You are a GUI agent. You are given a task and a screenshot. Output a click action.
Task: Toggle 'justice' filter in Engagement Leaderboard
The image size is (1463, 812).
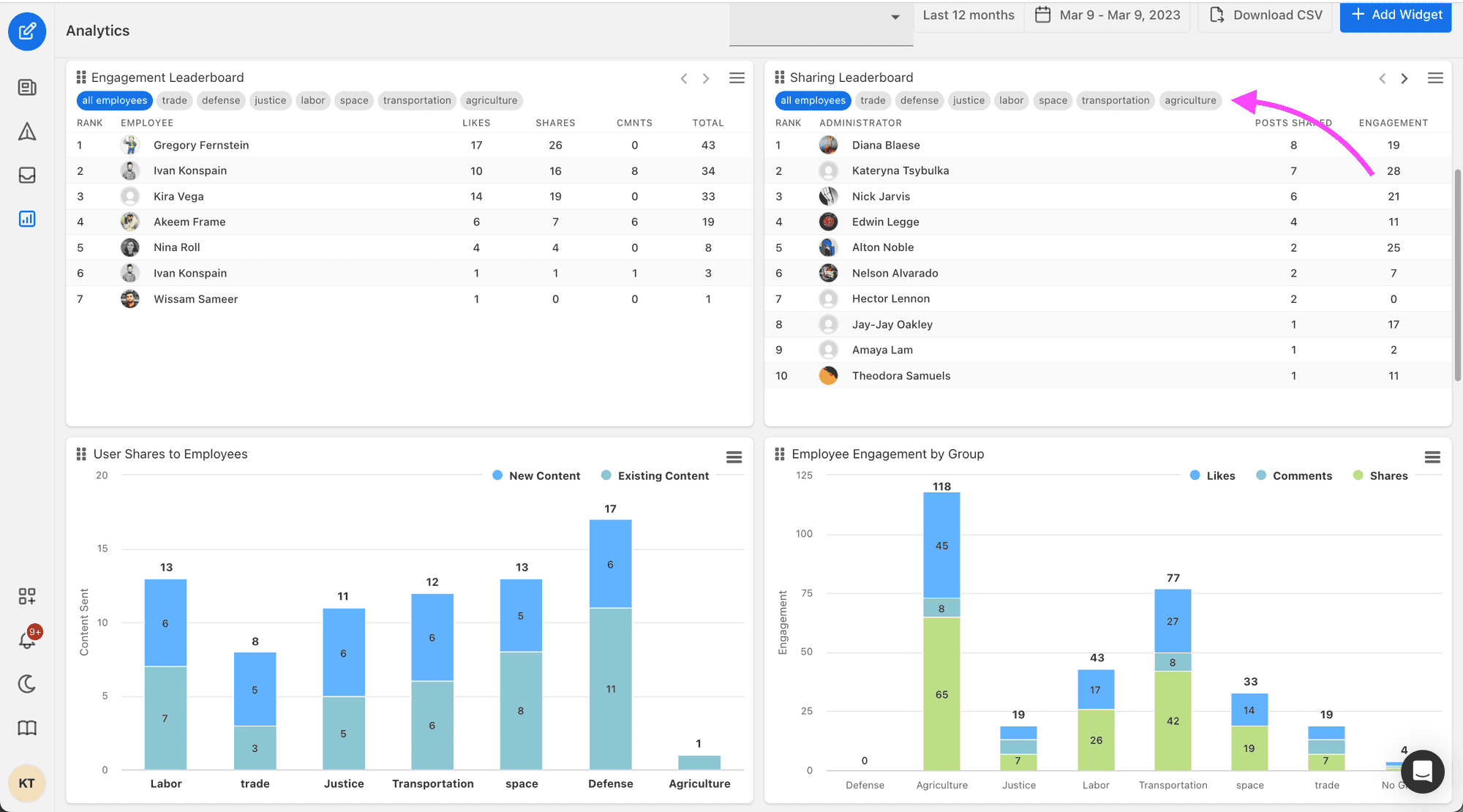(x=268, y=99)
